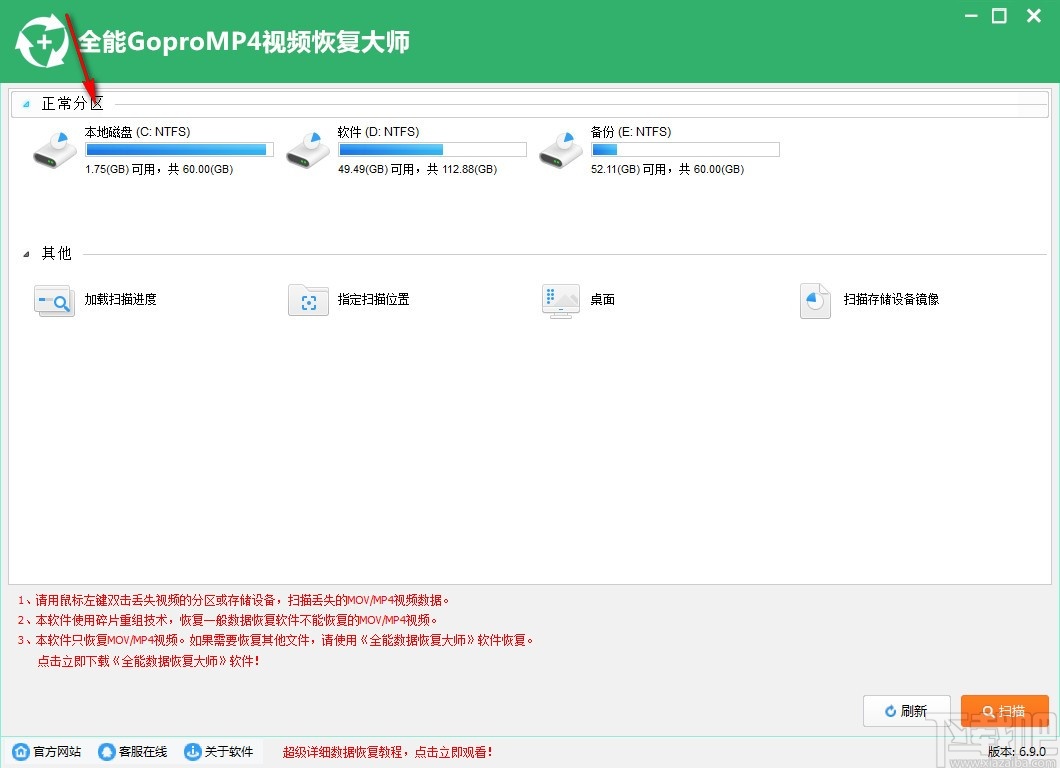The height and width of the screenshot is (768, 1060).
Task: Click the D: drive usage bar
Action: (432, 149)
